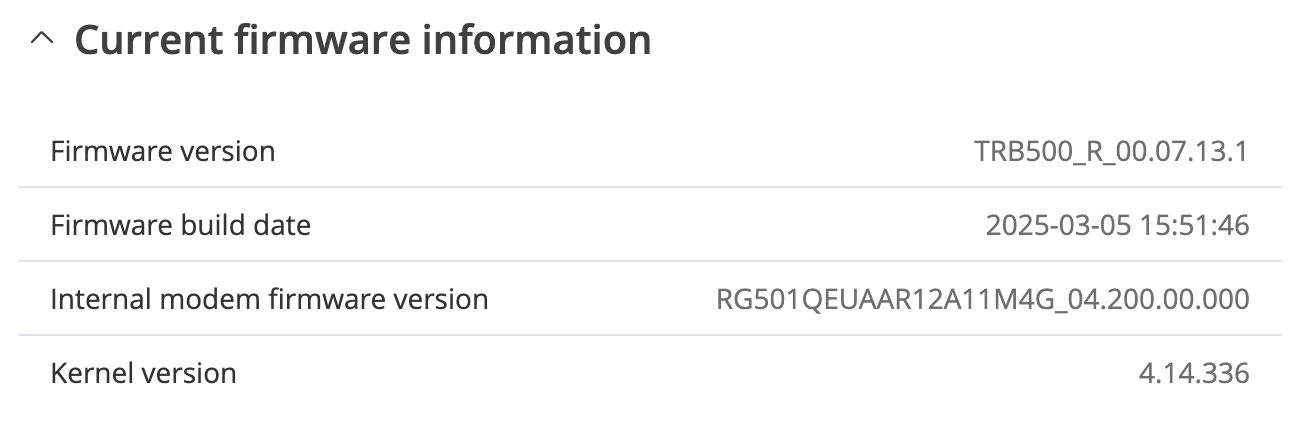The image size is (1296, 422).
Task: Click empty space in Kernel version row
Action: coord(688,374)
